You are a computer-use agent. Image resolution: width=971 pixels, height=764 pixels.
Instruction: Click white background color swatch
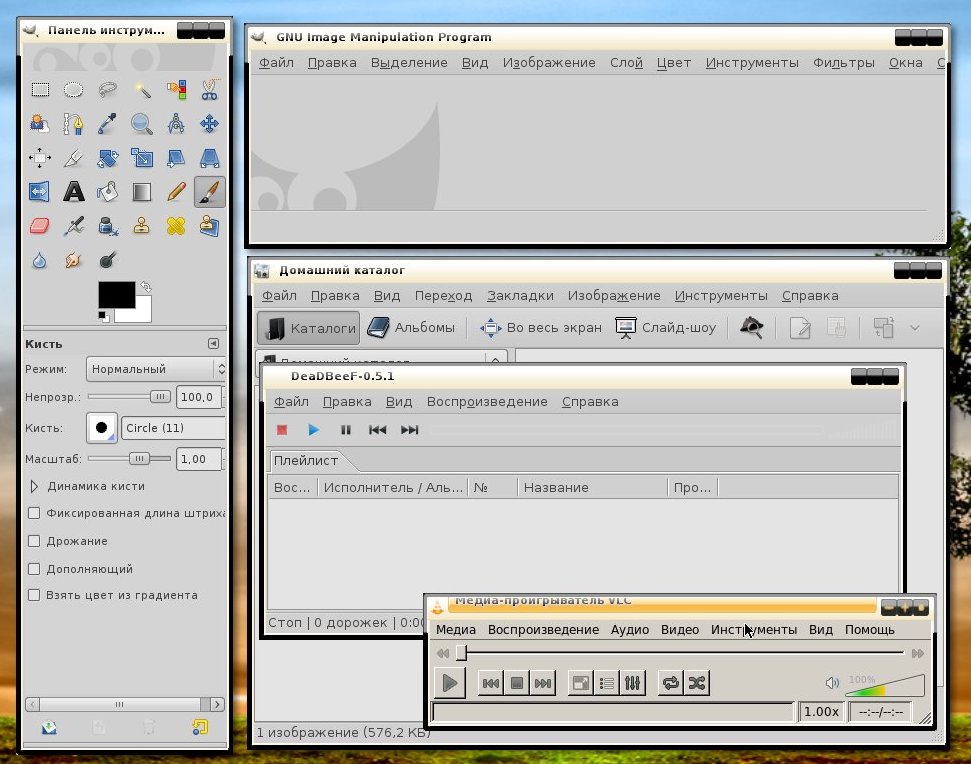tap(143, 313)
